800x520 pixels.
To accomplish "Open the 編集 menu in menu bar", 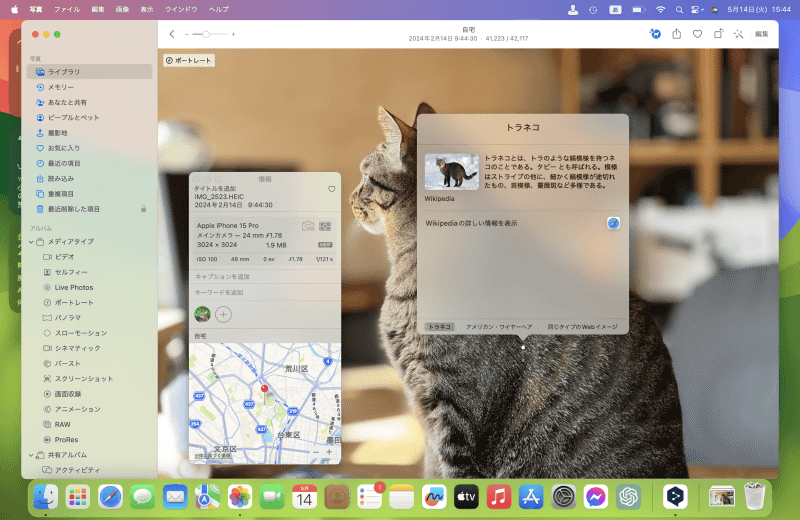I will [98, 9].
